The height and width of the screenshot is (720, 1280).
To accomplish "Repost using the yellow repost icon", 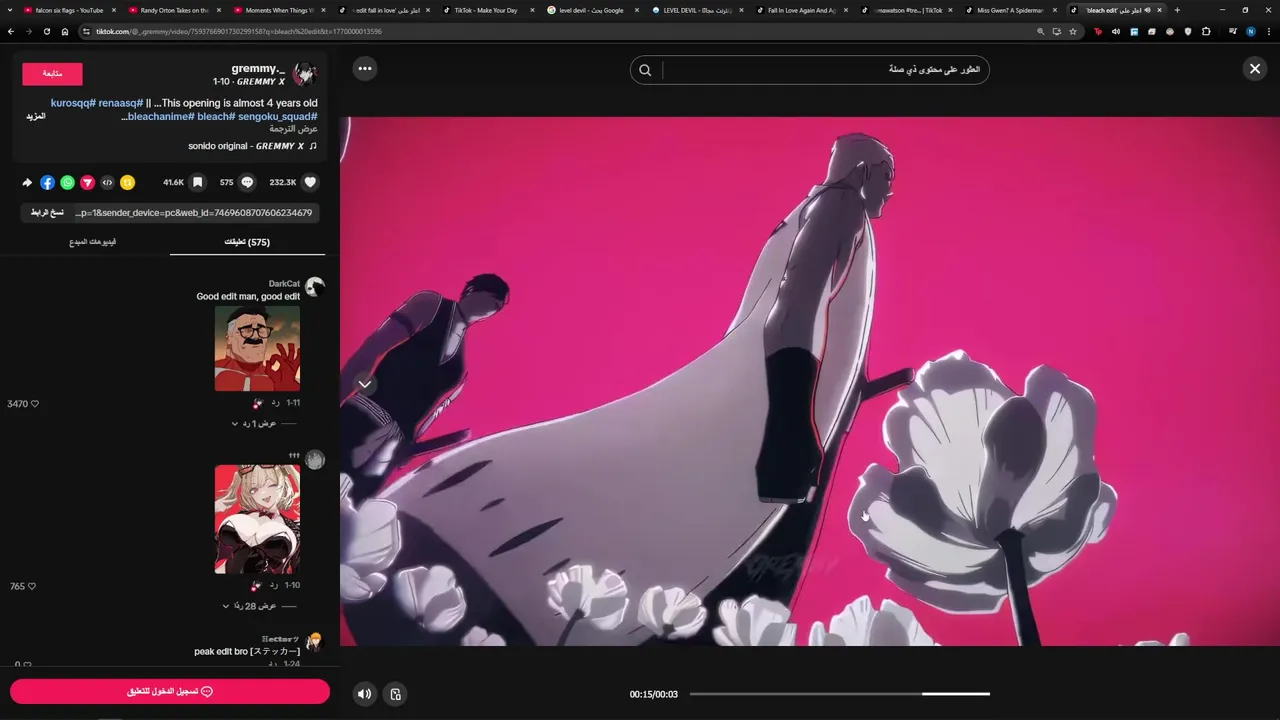I will click(x=127, y=182).
